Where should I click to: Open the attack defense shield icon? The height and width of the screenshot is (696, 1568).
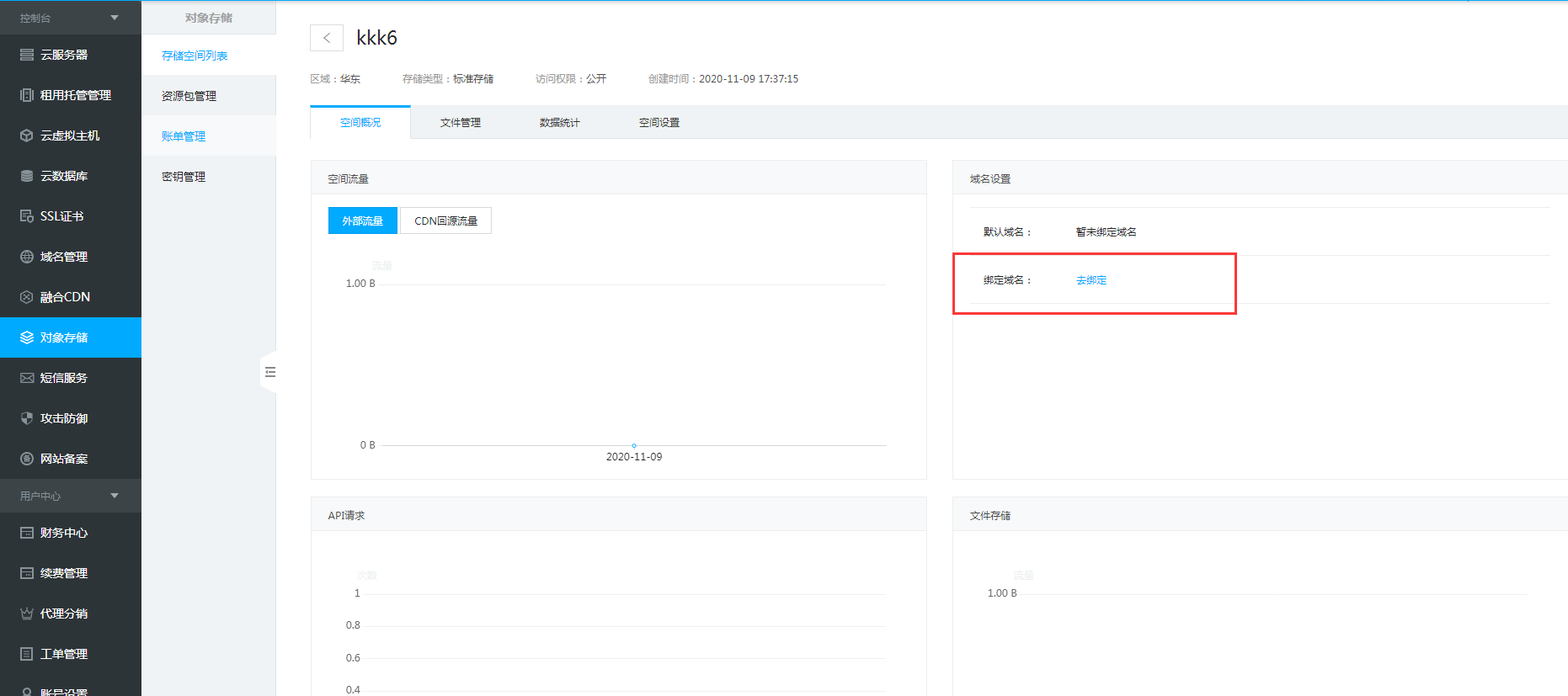27,418
